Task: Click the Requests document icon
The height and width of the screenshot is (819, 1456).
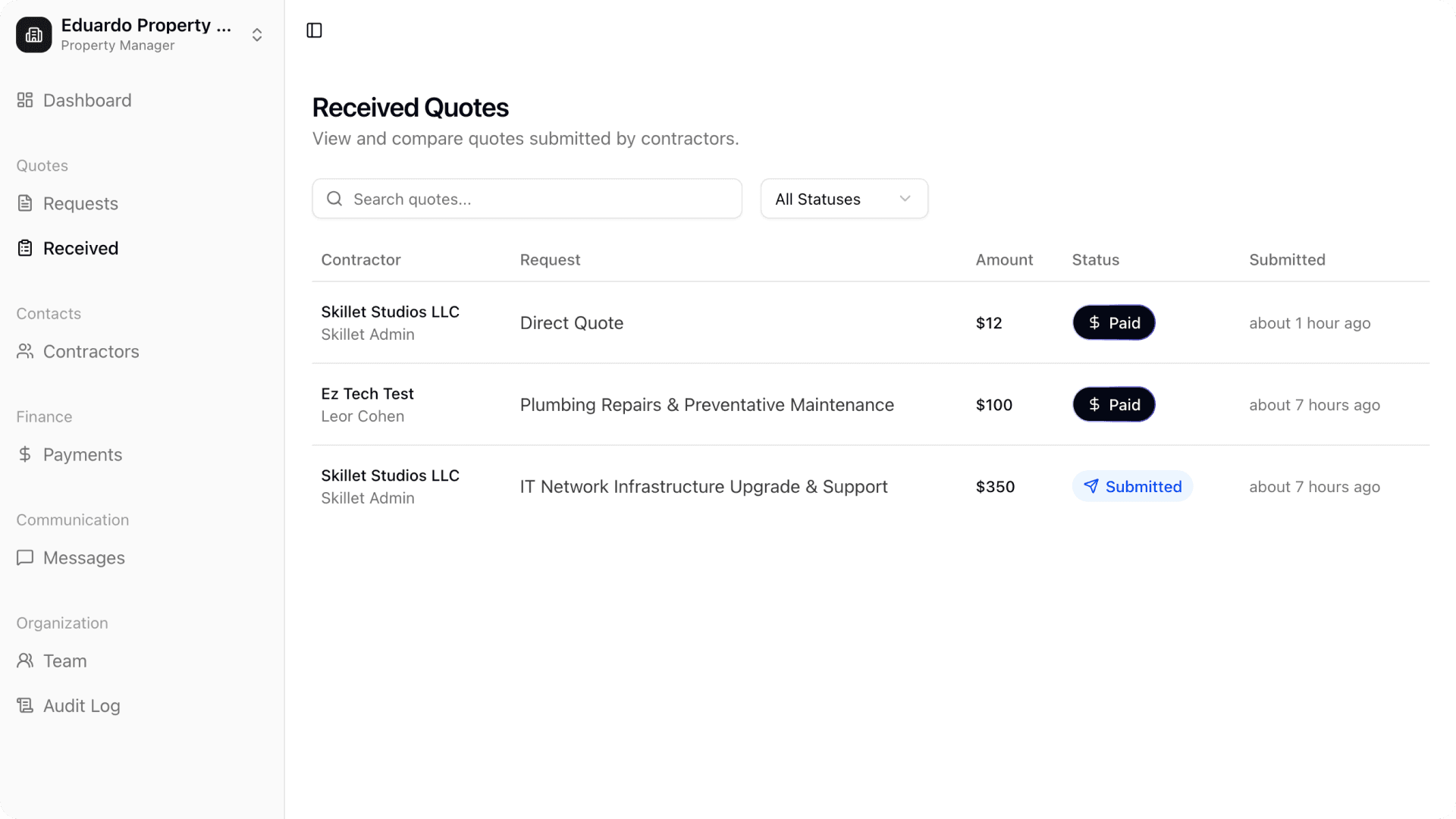Action: coord(25,202)
